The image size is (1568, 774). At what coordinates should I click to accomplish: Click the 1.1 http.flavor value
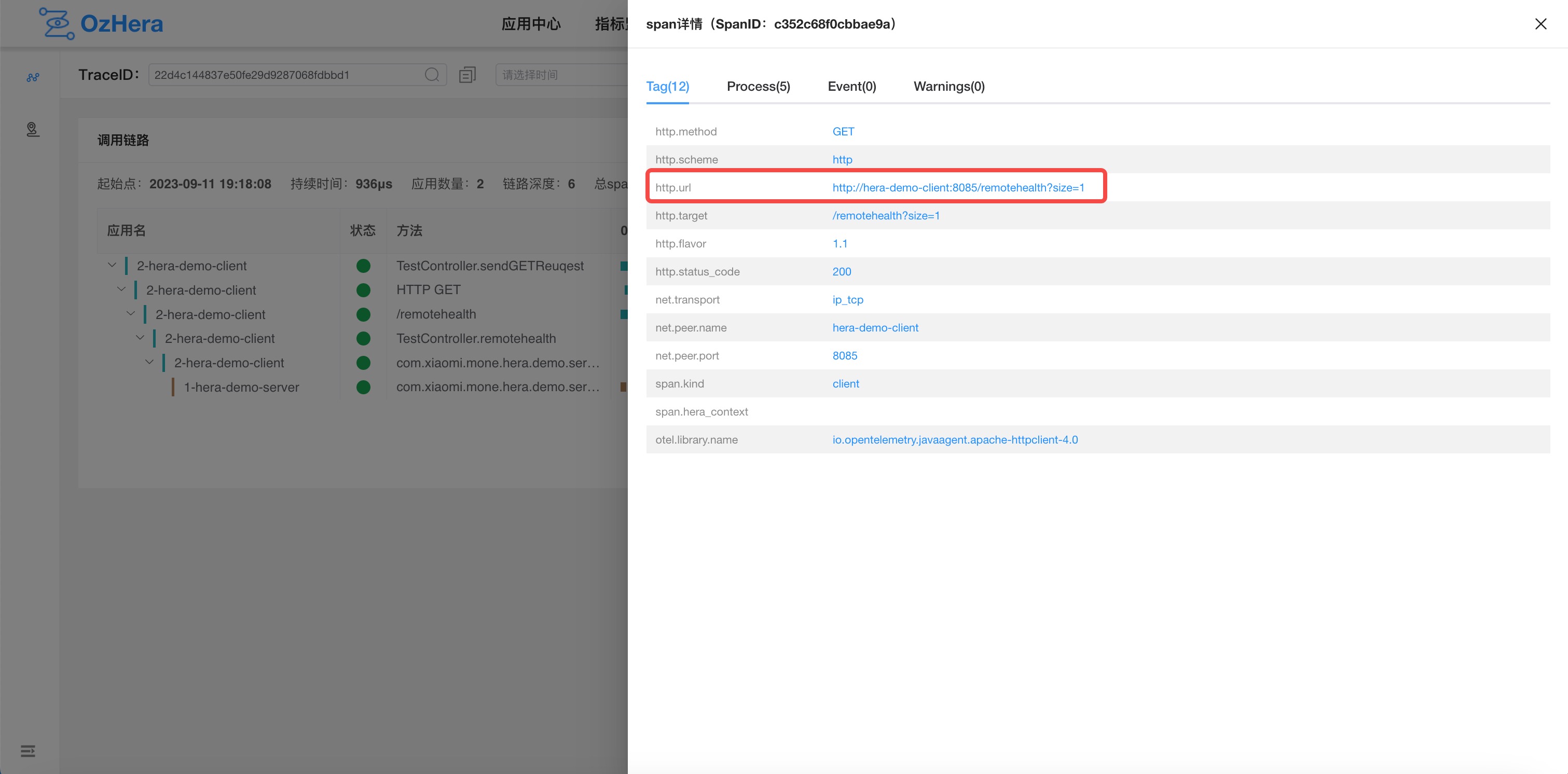pos(840,243)
